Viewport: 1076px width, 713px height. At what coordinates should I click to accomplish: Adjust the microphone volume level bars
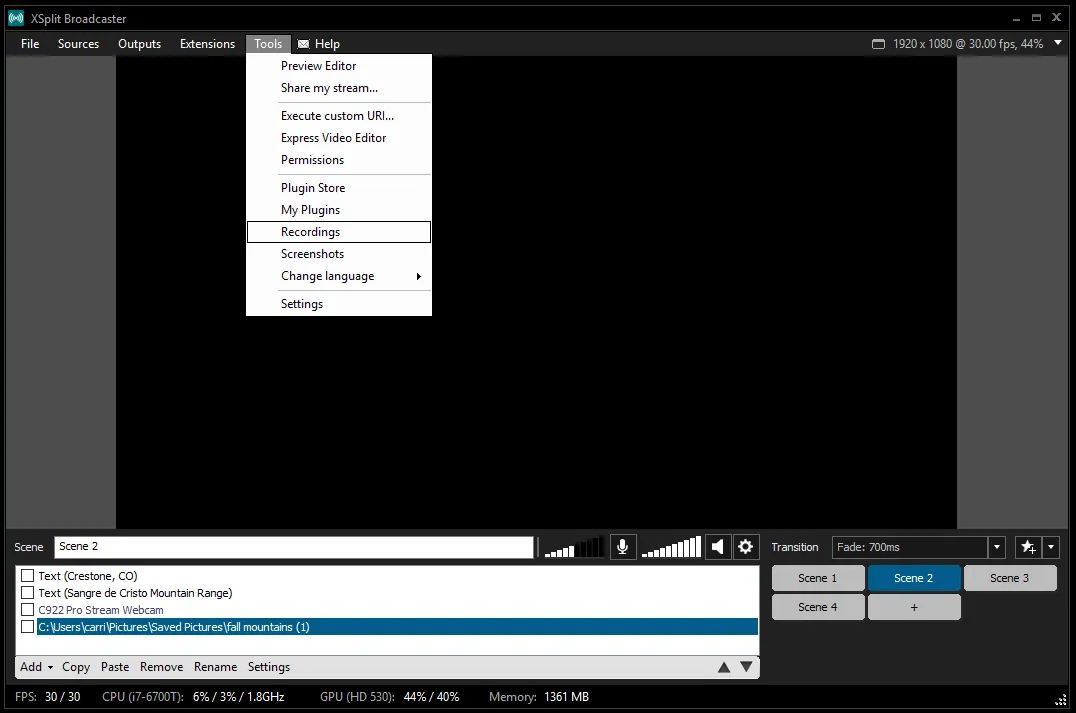[574, 547]
